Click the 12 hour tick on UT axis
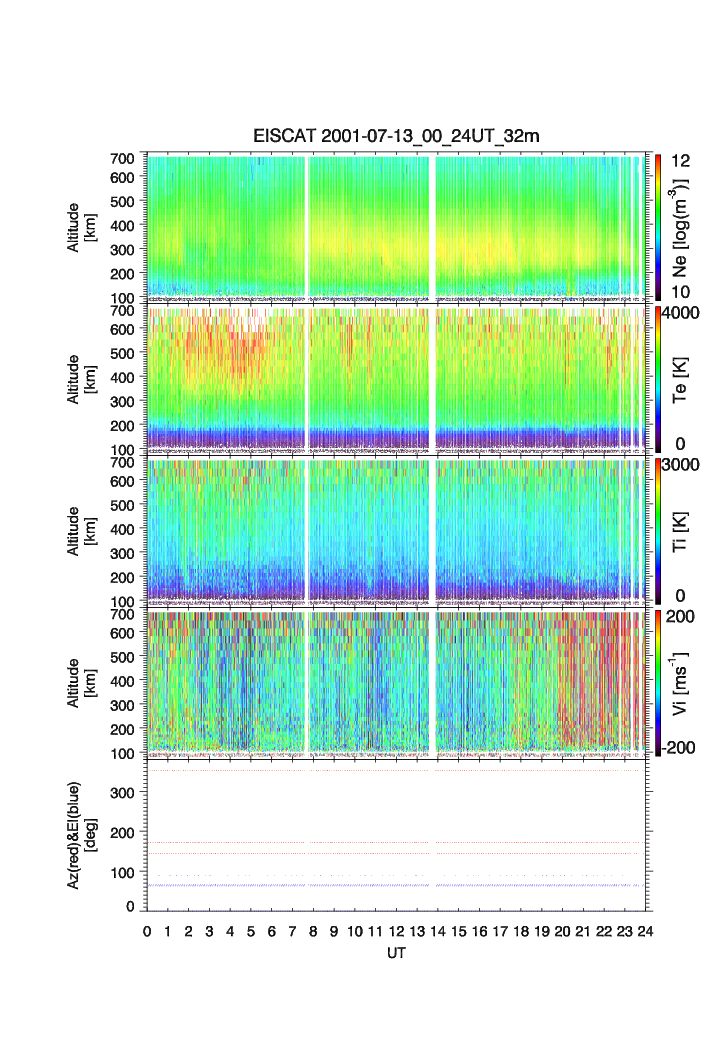Screen dimensions: 708x1063 [396, 931]
